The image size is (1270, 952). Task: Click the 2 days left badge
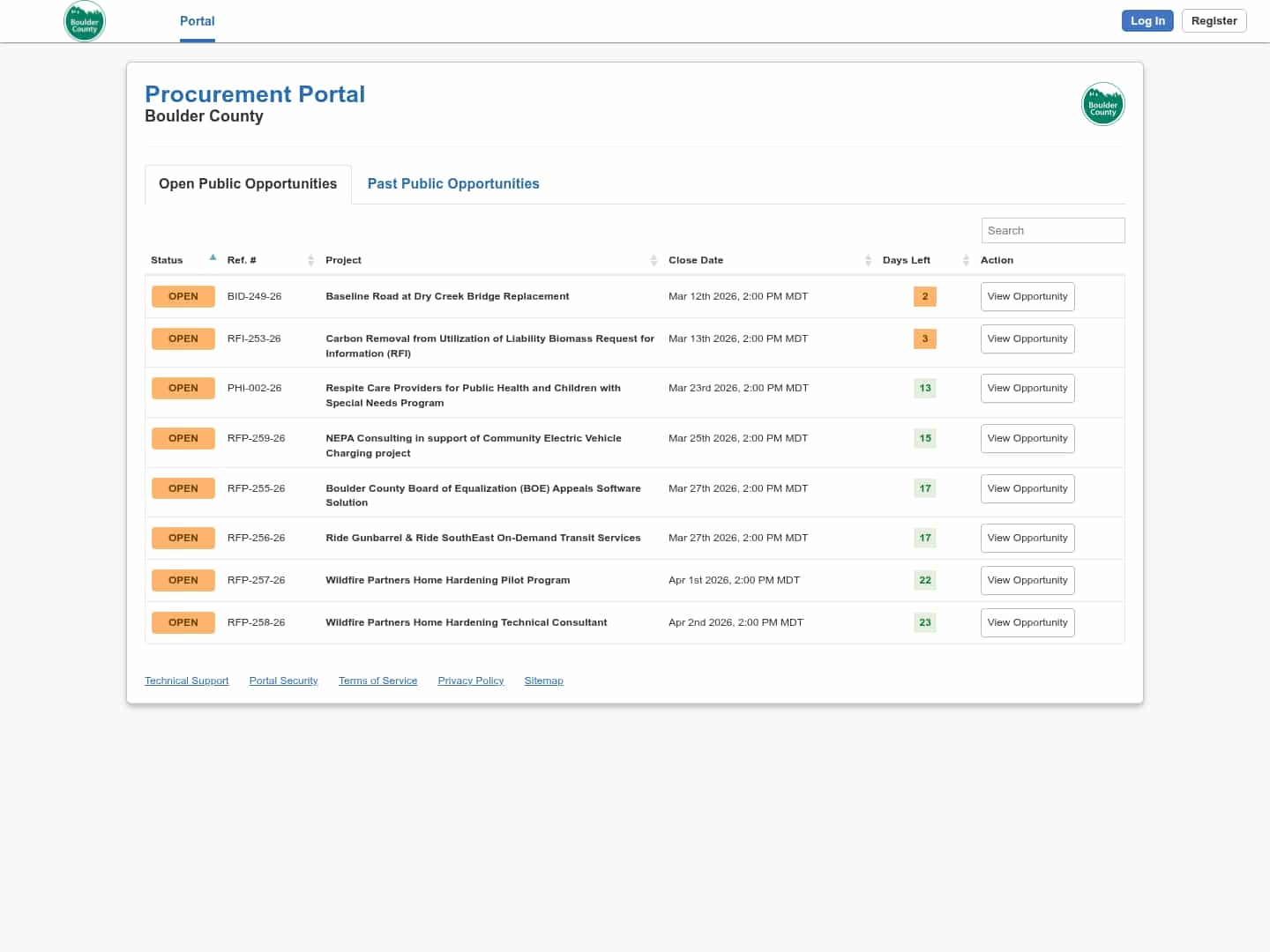[924, 297]
